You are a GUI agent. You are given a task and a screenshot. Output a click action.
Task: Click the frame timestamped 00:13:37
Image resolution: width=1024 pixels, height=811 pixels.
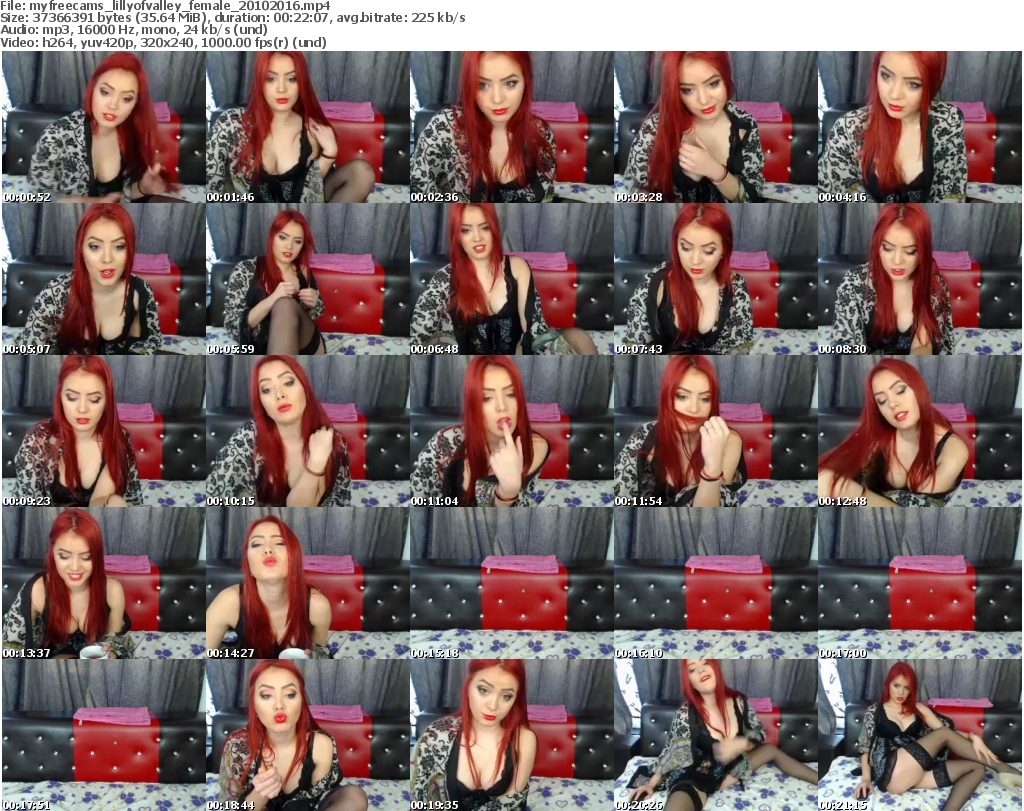(x=104, y=583)
